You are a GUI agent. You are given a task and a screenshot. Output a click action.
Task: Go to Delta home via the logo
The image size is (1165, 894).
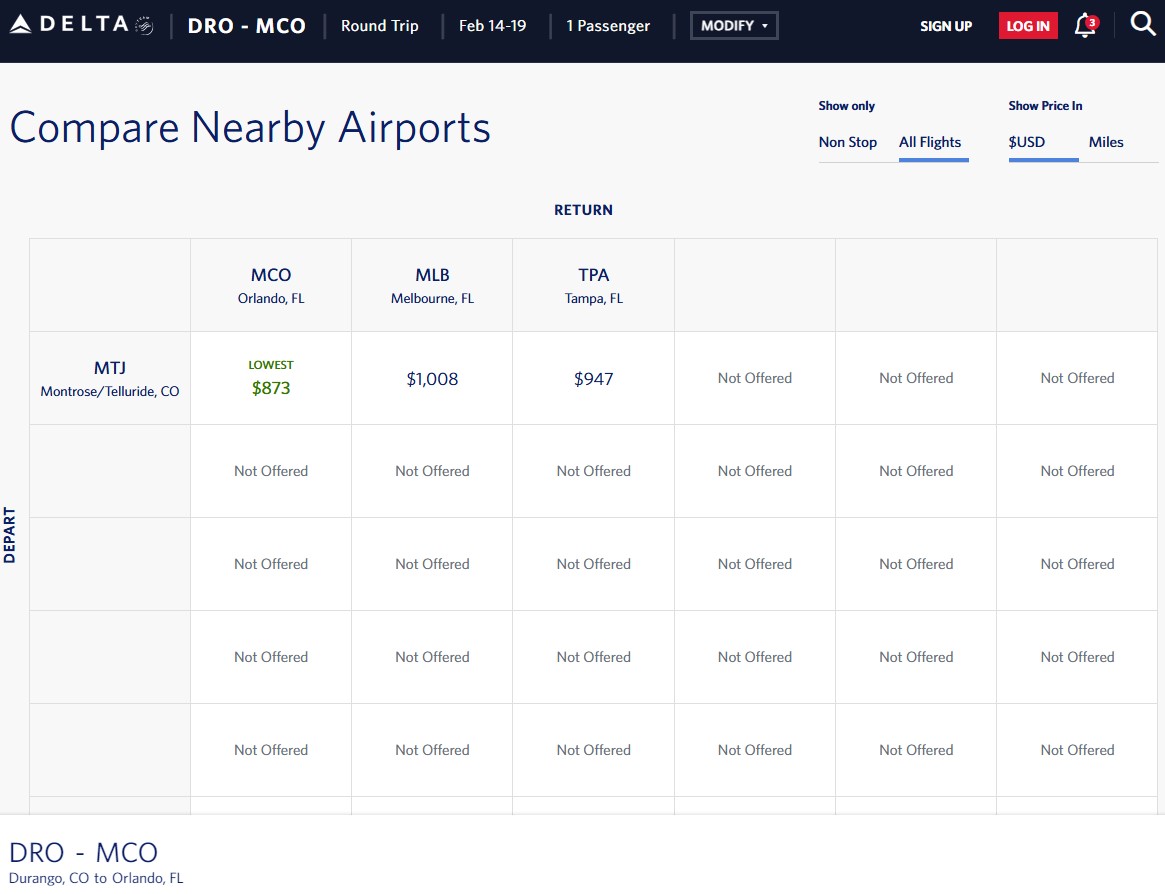click(82, 25)
